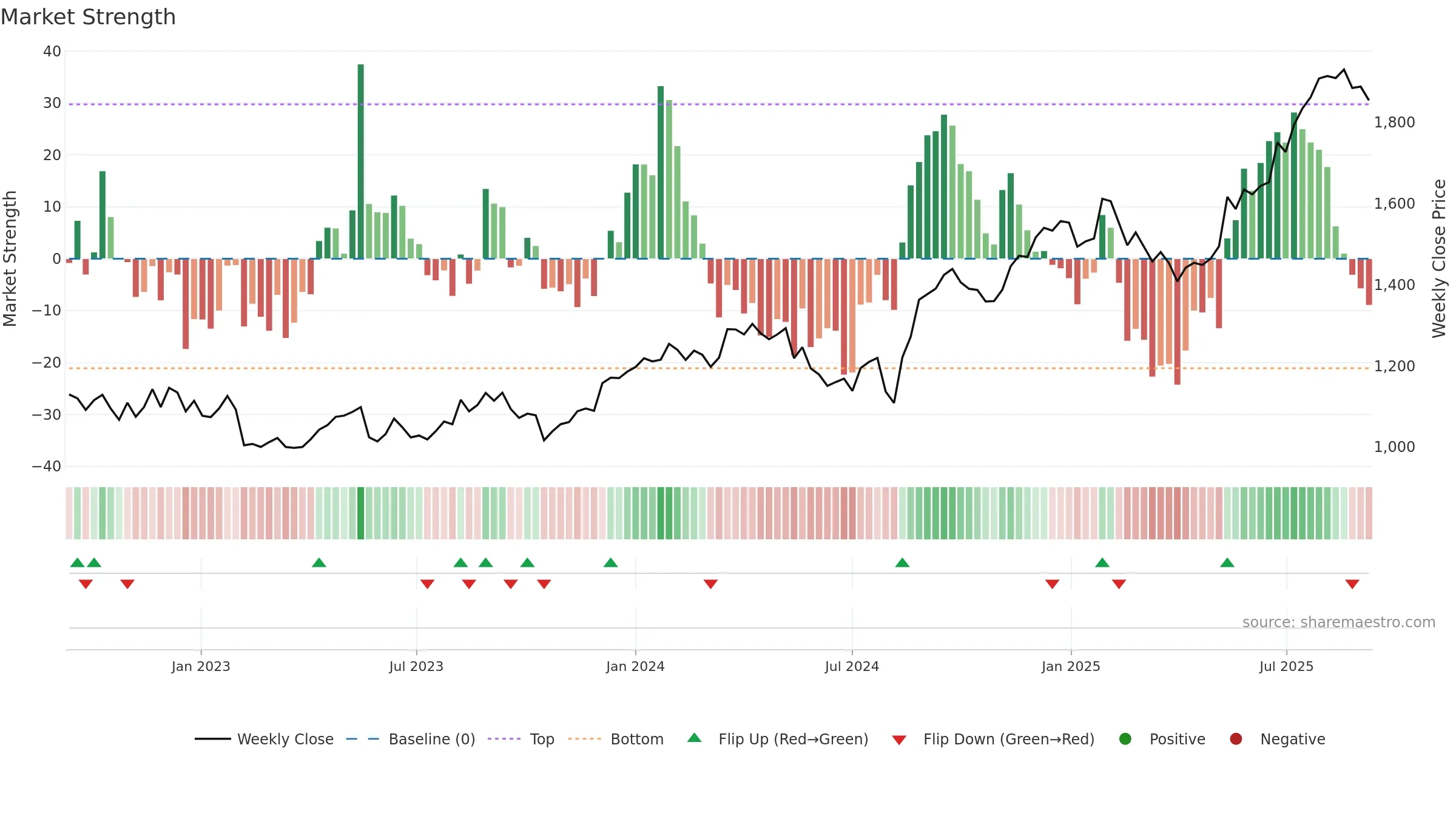Click the 40 tick on the strength axis
1456x819 pixels.
[x=52, y=52]
